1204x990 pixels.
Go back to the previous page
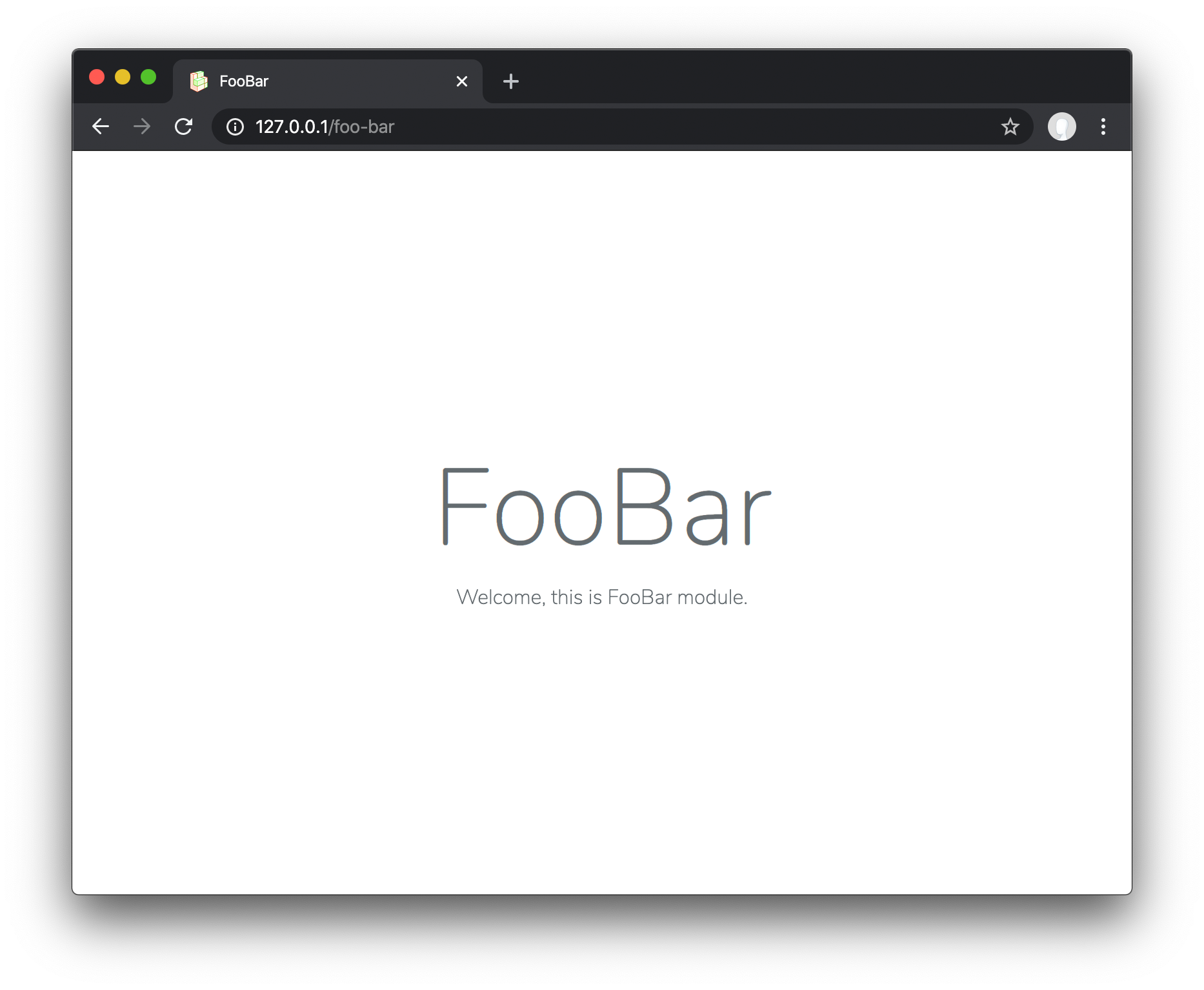101,126
